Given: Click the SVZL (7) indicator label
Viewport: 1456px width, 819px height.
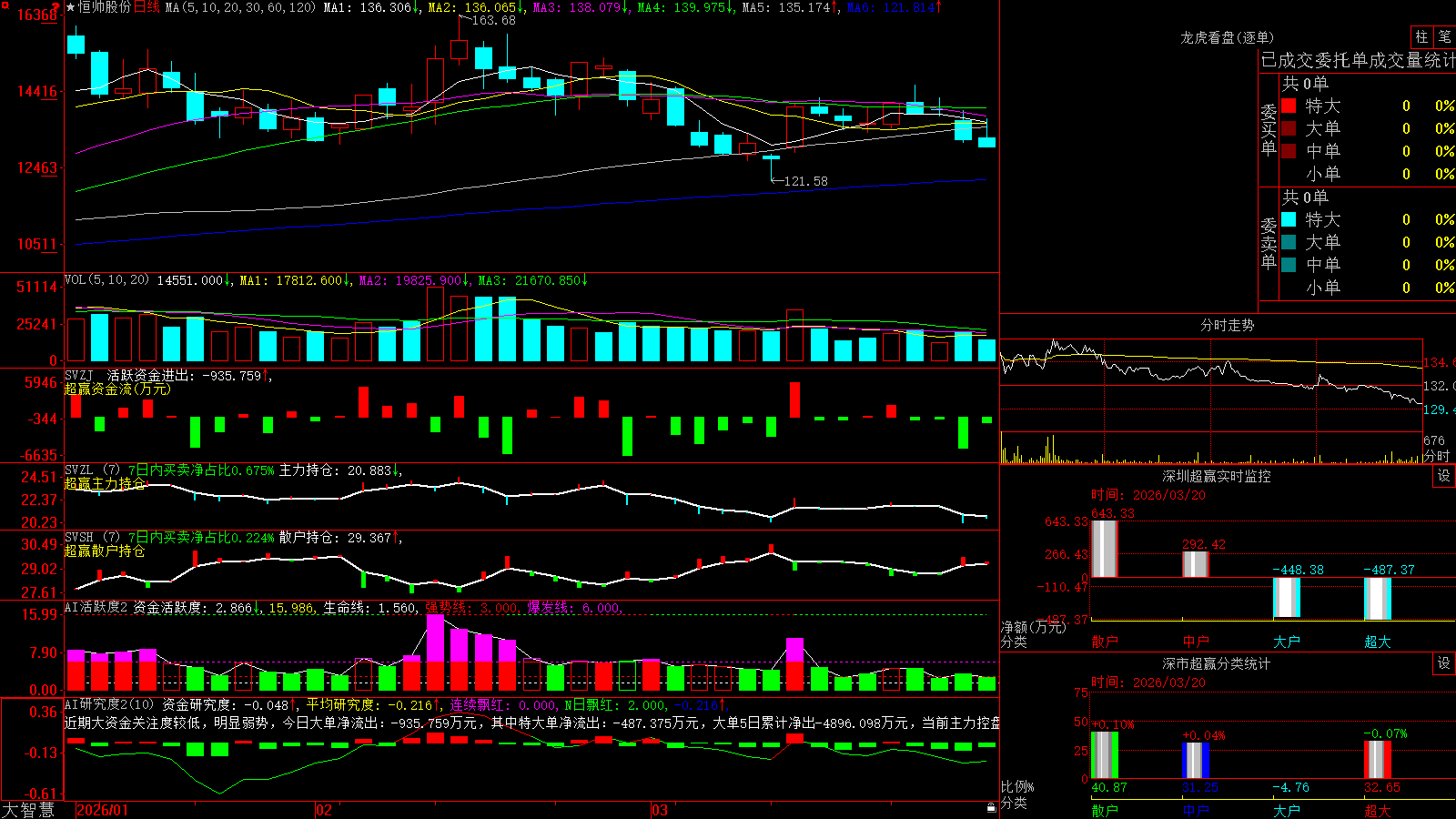Looking at the screenshot, I should [92, 470].
